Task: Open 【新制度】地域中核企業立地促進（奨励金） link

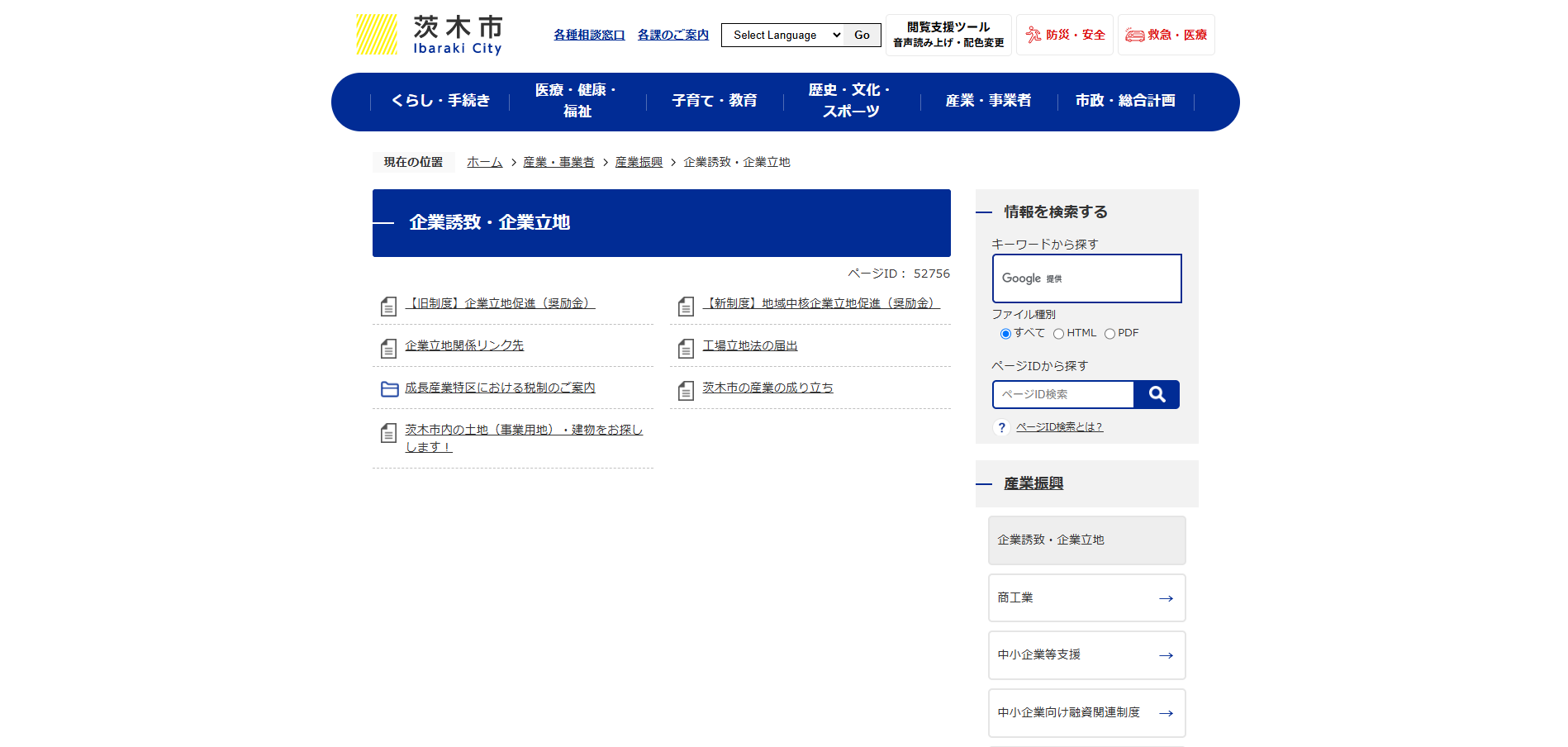Action: [821, 303]
